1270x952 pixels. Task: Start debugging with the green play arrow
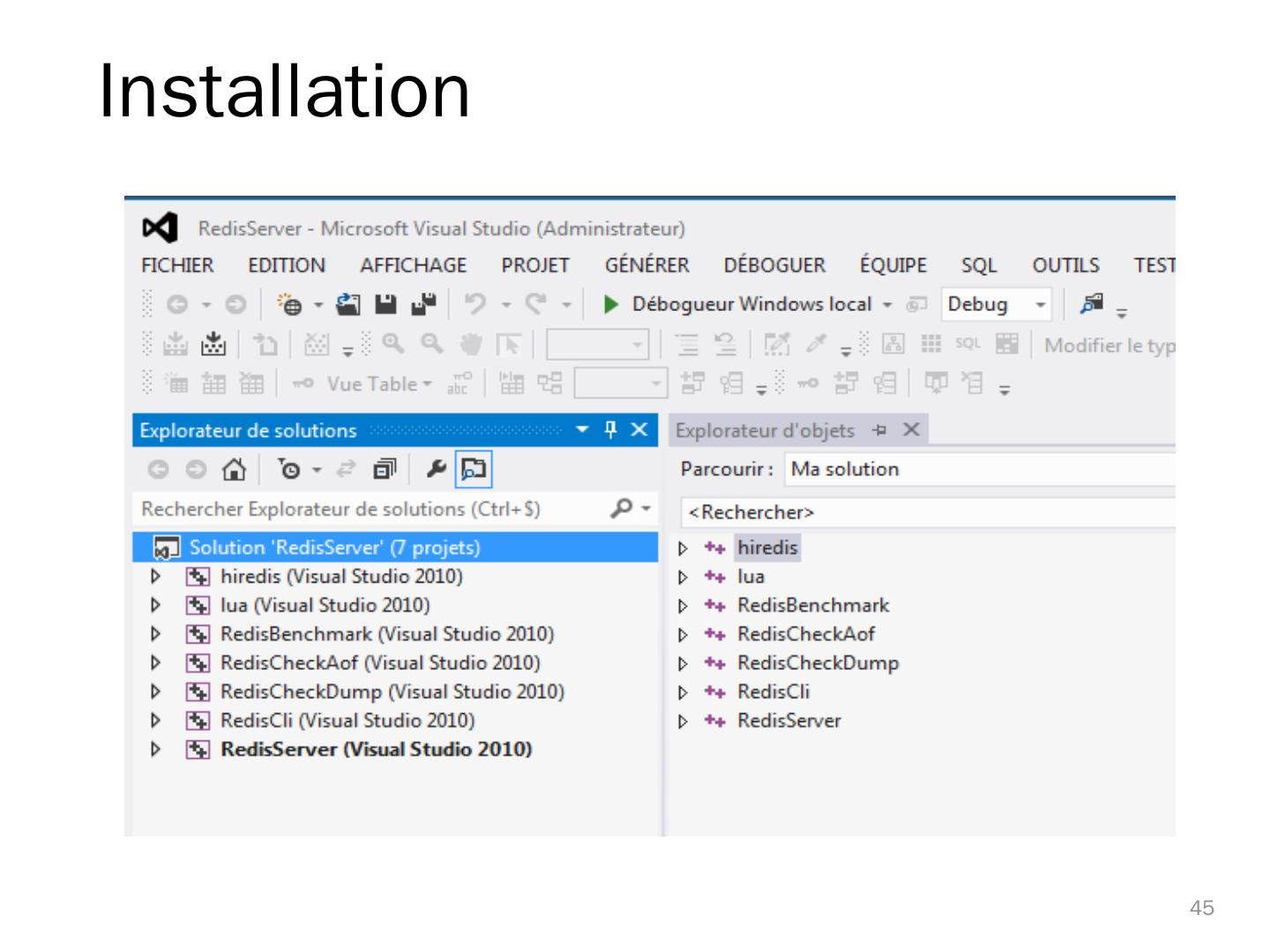pyautogui.click(x=610, y=304)
